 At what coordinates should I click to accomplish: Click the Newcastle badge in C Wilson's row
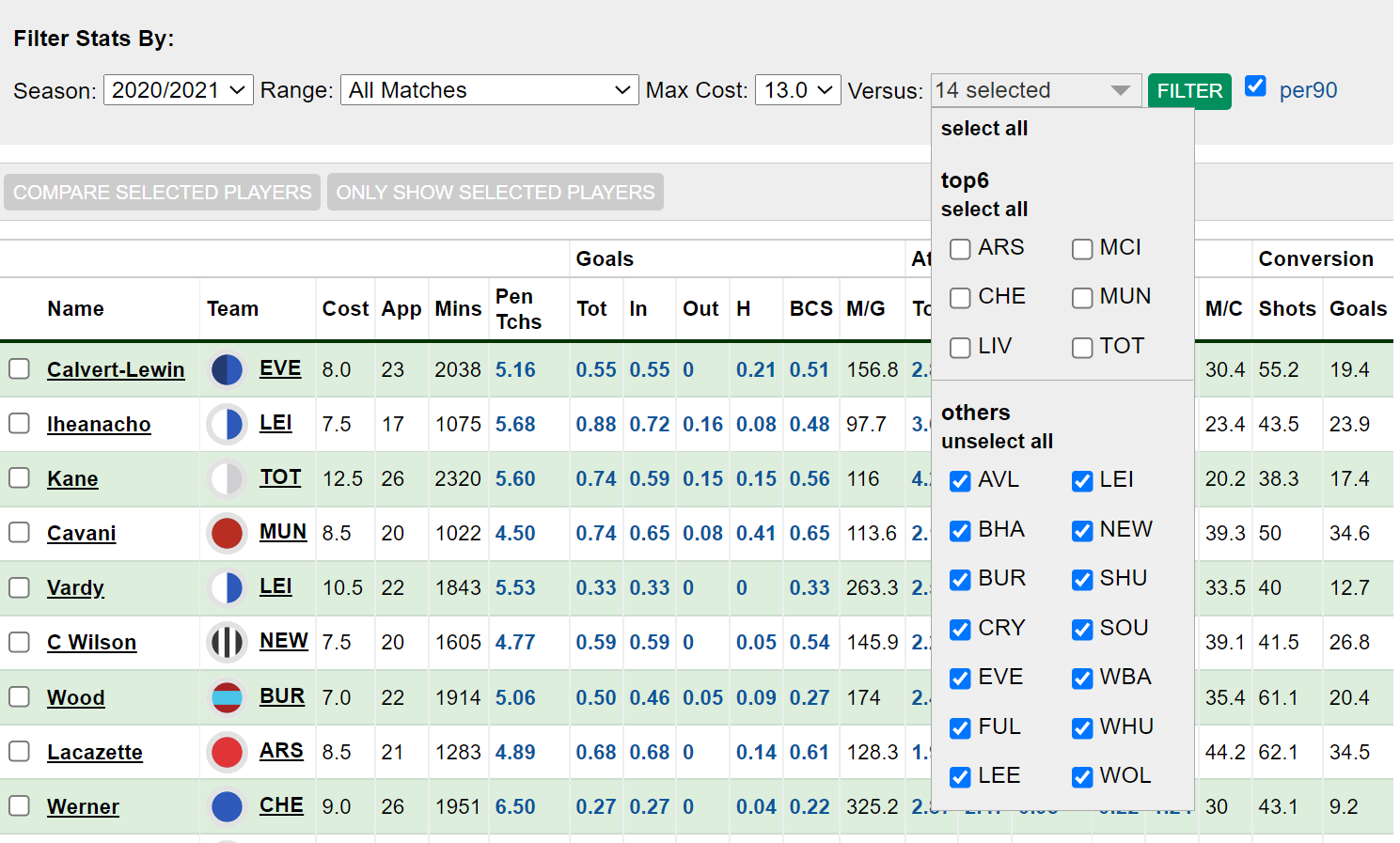[x=227, y=642]
